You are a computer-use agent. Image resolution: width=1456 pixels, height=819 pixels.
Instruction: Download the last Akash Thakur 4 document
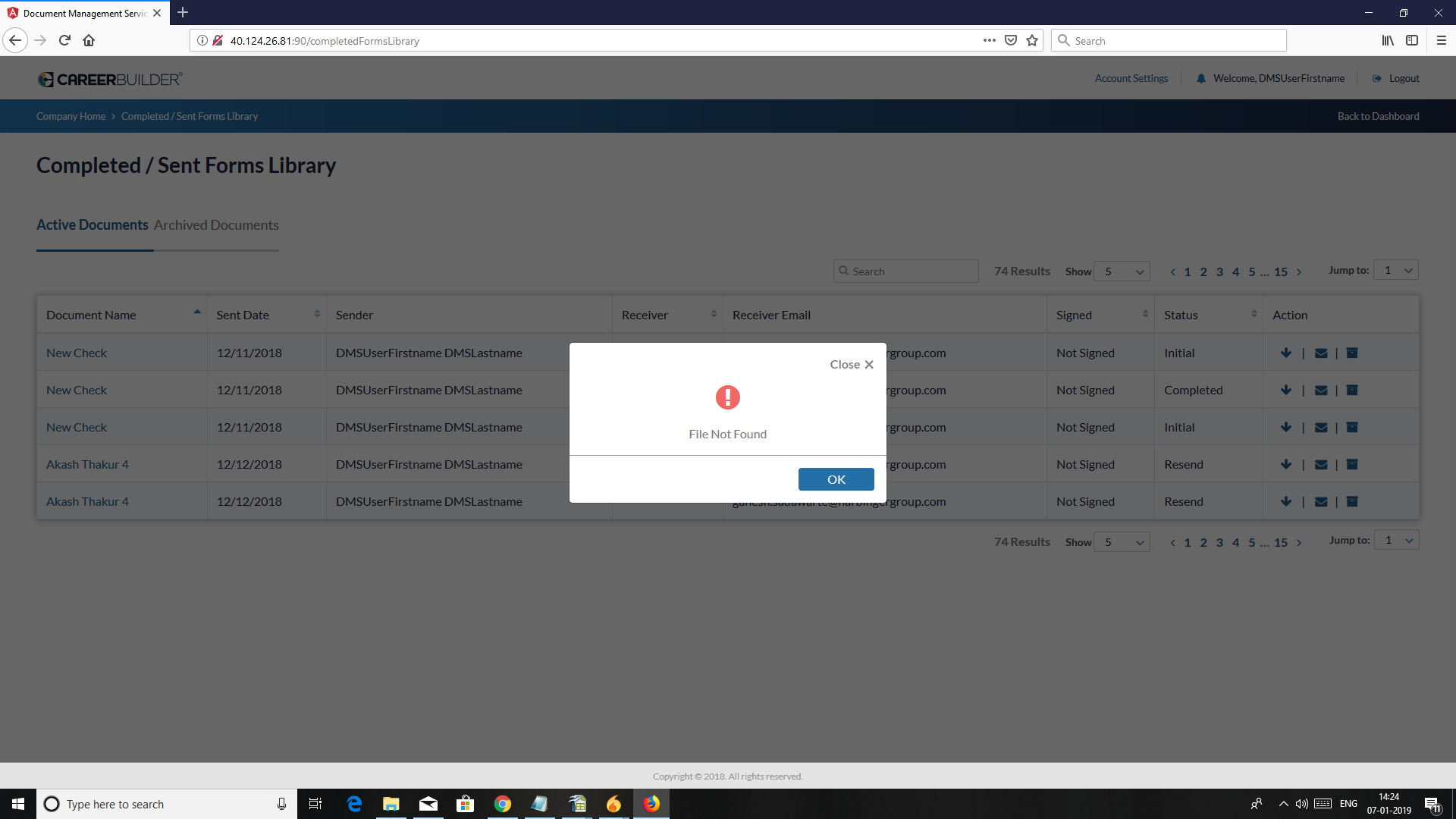[x=1286, y=502]
